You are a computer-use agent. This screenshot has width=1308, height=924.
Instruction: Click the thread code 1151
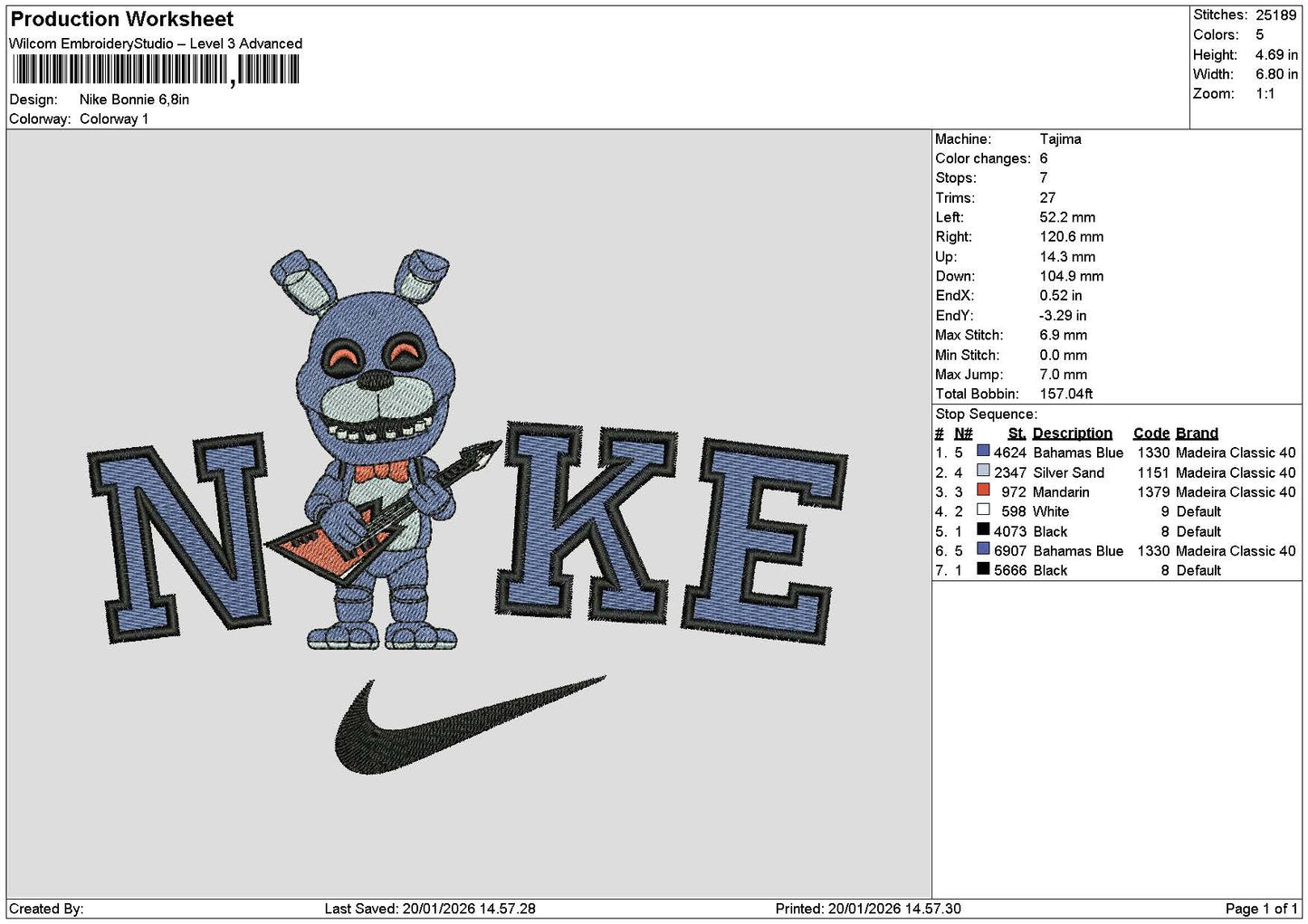1153,472
